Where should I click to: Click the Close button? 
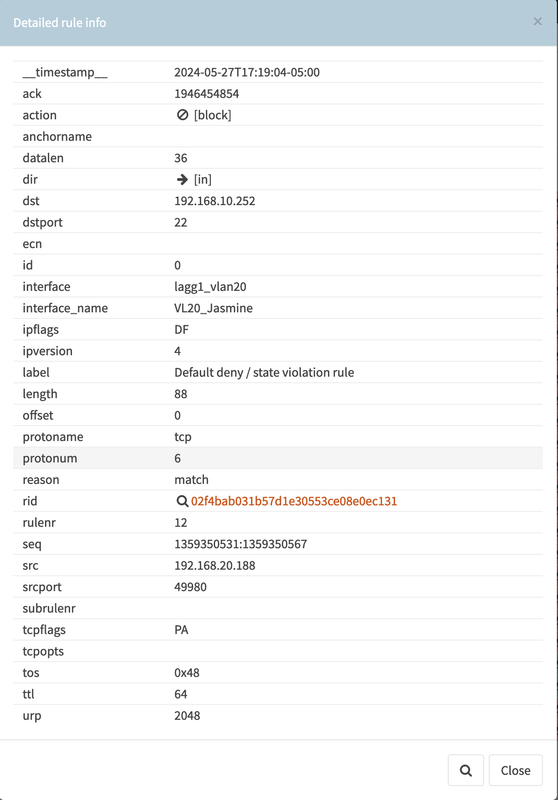[515, 770]
